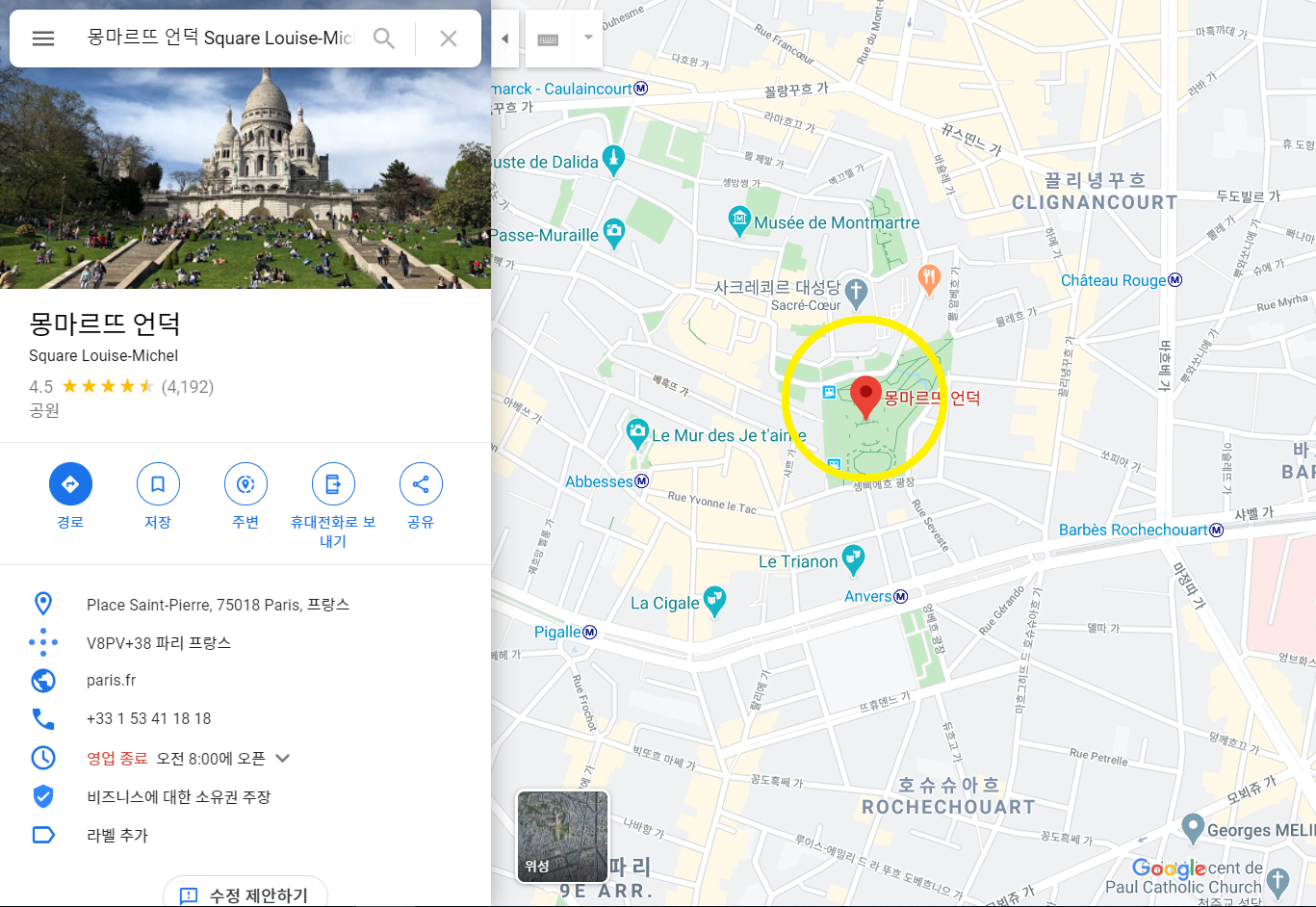This screenshot has width=1316, height=907.
Task: Click the 공원 category label
Action: pos(44,410)
